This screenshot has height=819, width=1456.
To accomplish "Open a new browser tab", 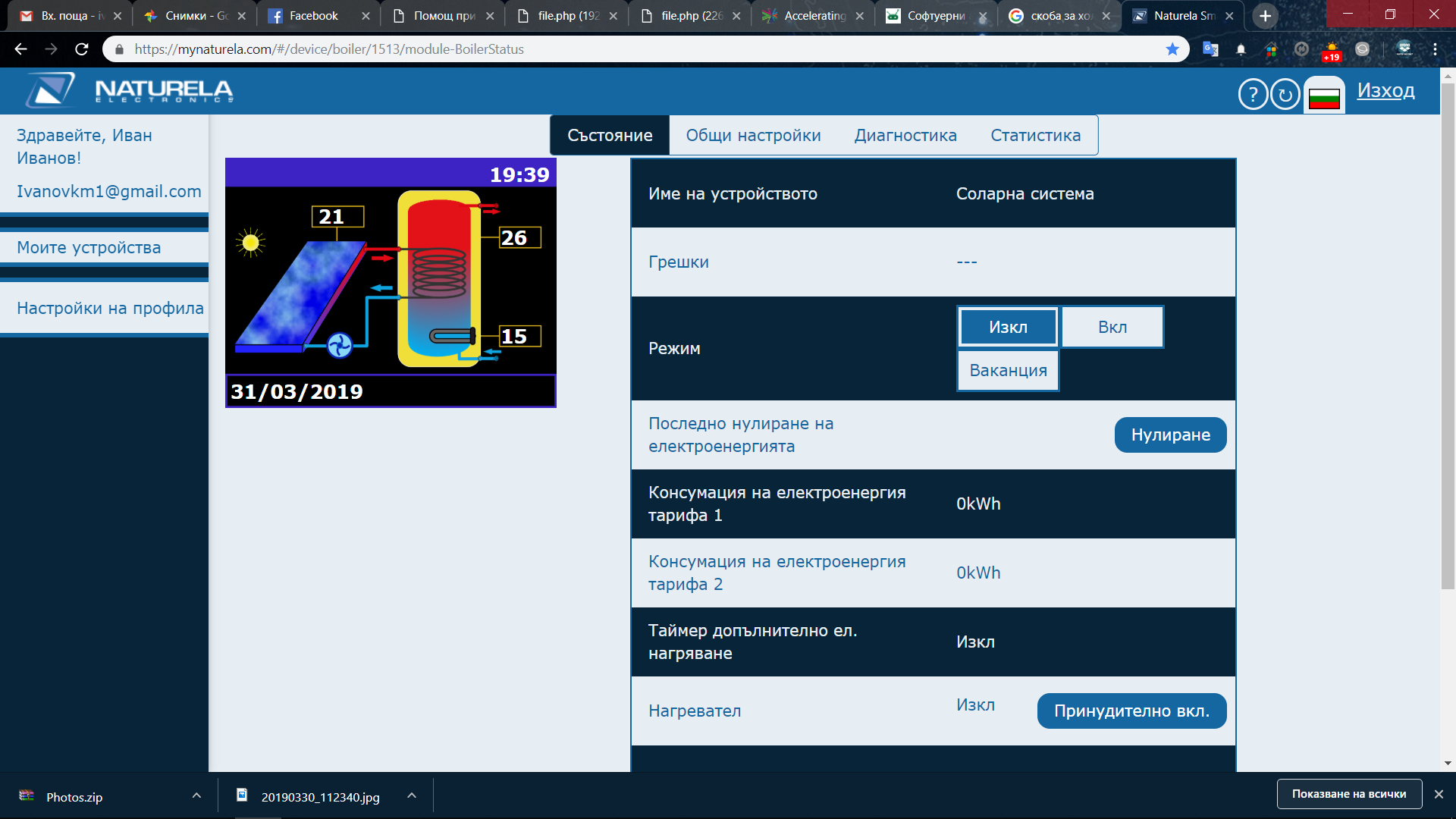I will [x=1265, y=15].
